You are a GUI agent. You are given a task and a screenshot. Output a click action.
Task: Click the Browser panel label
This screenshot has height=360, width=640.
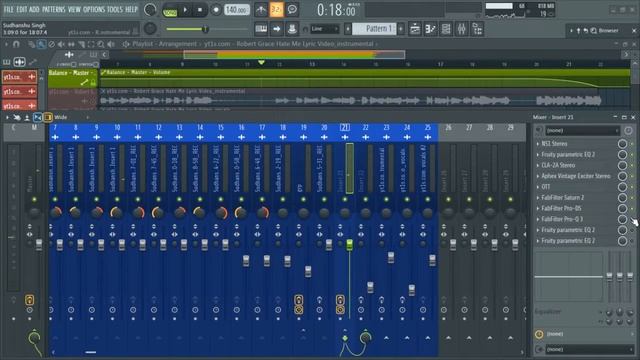[x=609, y=31]
